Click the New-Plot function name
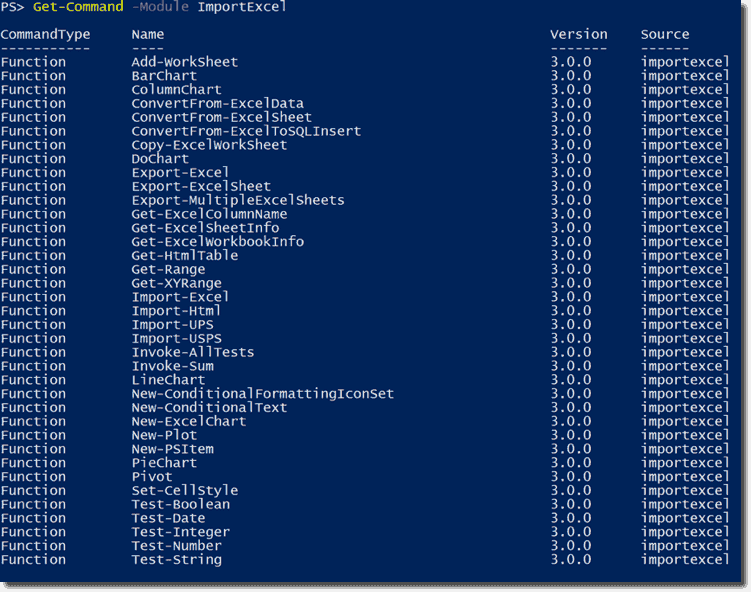 (164, 435)
